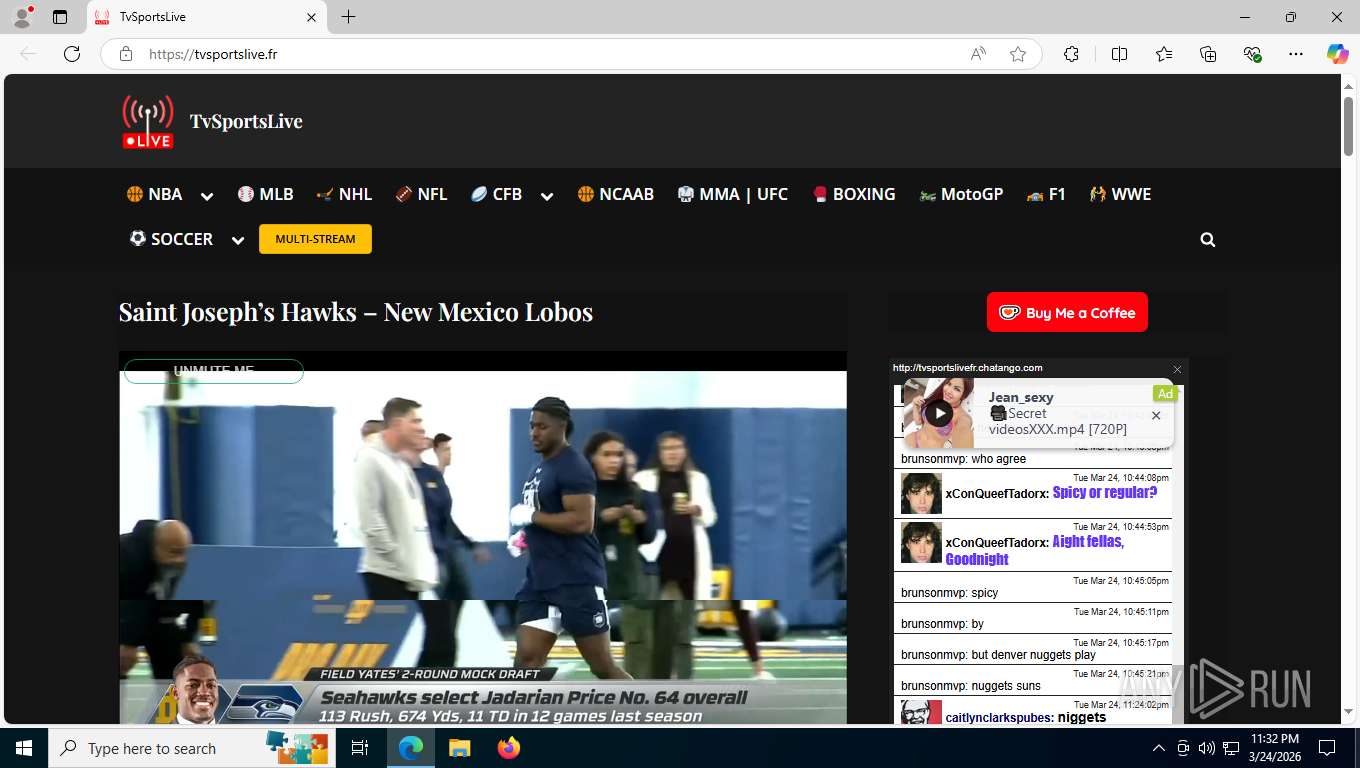Open the CFB menu item

click(496, 194)
